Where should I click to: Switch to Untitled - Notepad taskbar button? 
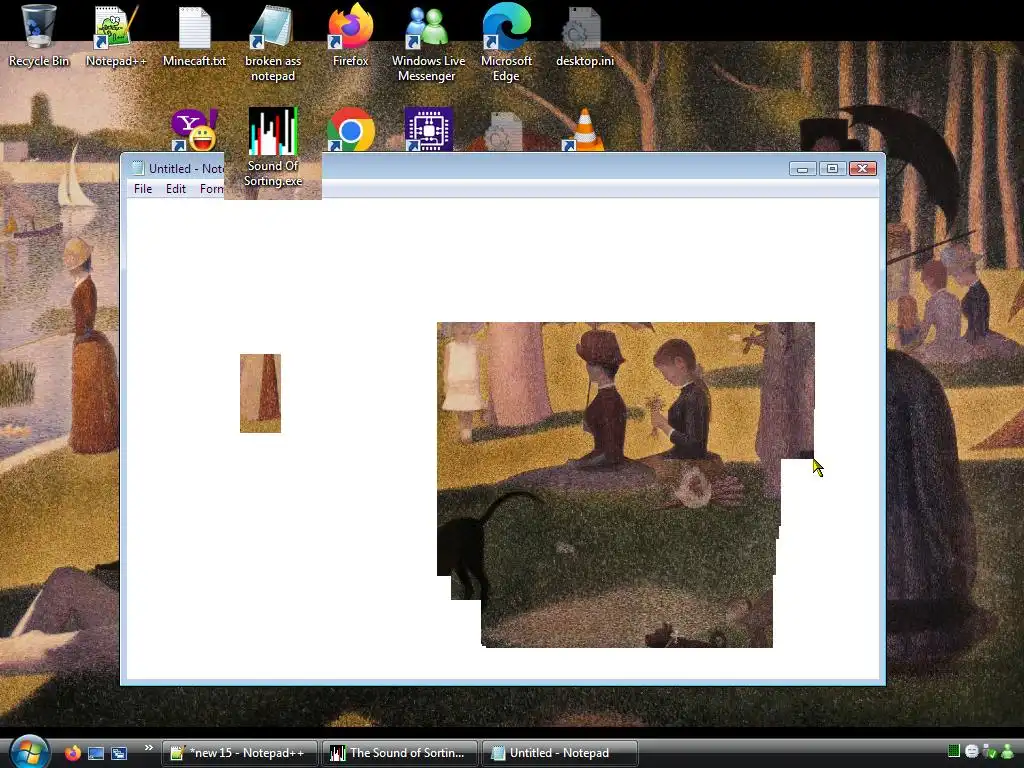tap(559, 753)
